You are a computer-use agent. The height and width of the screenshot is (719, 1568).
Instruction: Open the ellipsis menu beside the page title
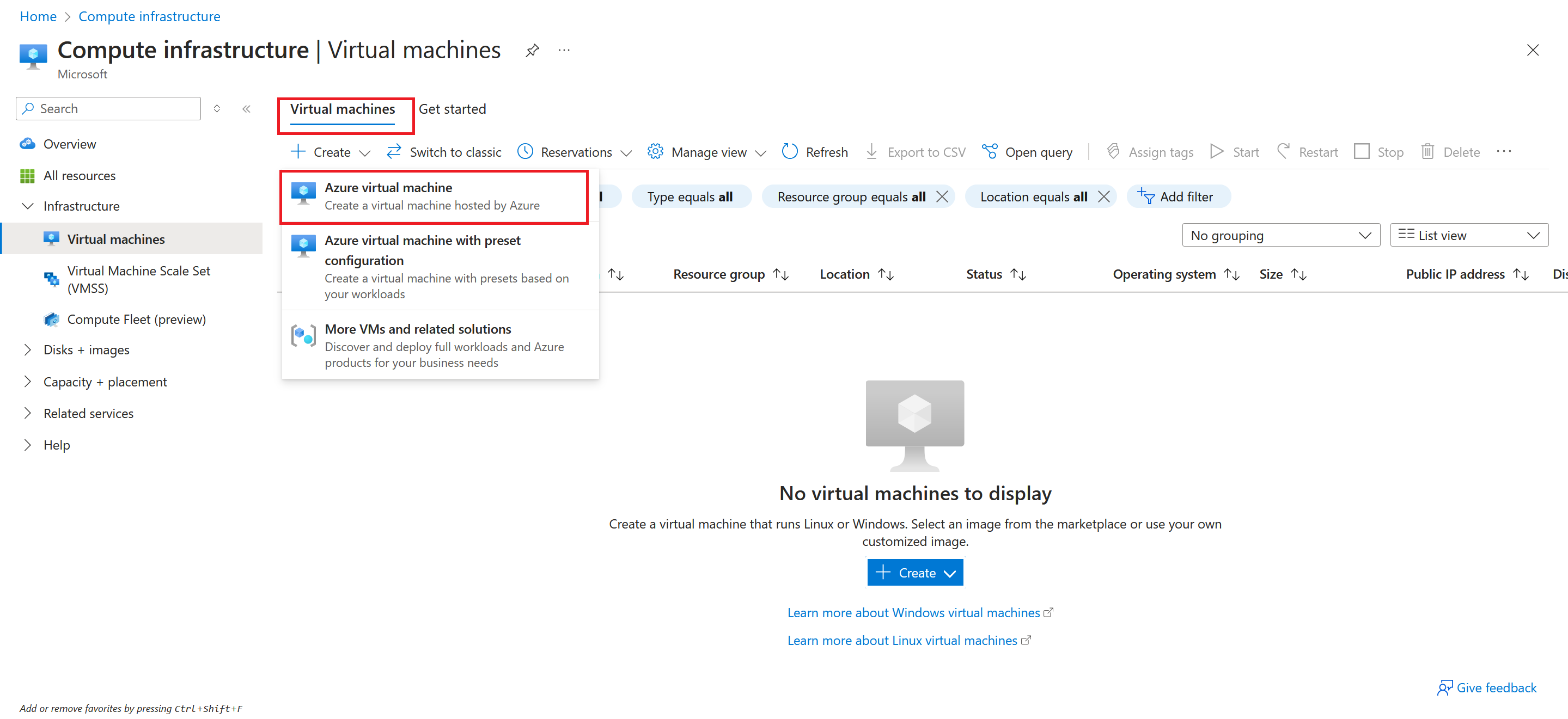click(x=564, y=51)
